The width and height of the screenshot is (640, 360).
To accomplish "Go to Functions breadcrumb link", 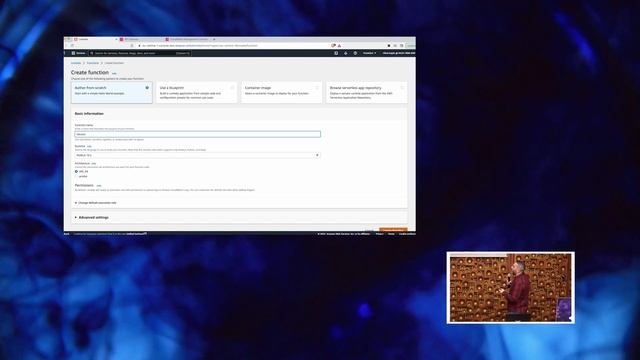I will pos(93,63).
